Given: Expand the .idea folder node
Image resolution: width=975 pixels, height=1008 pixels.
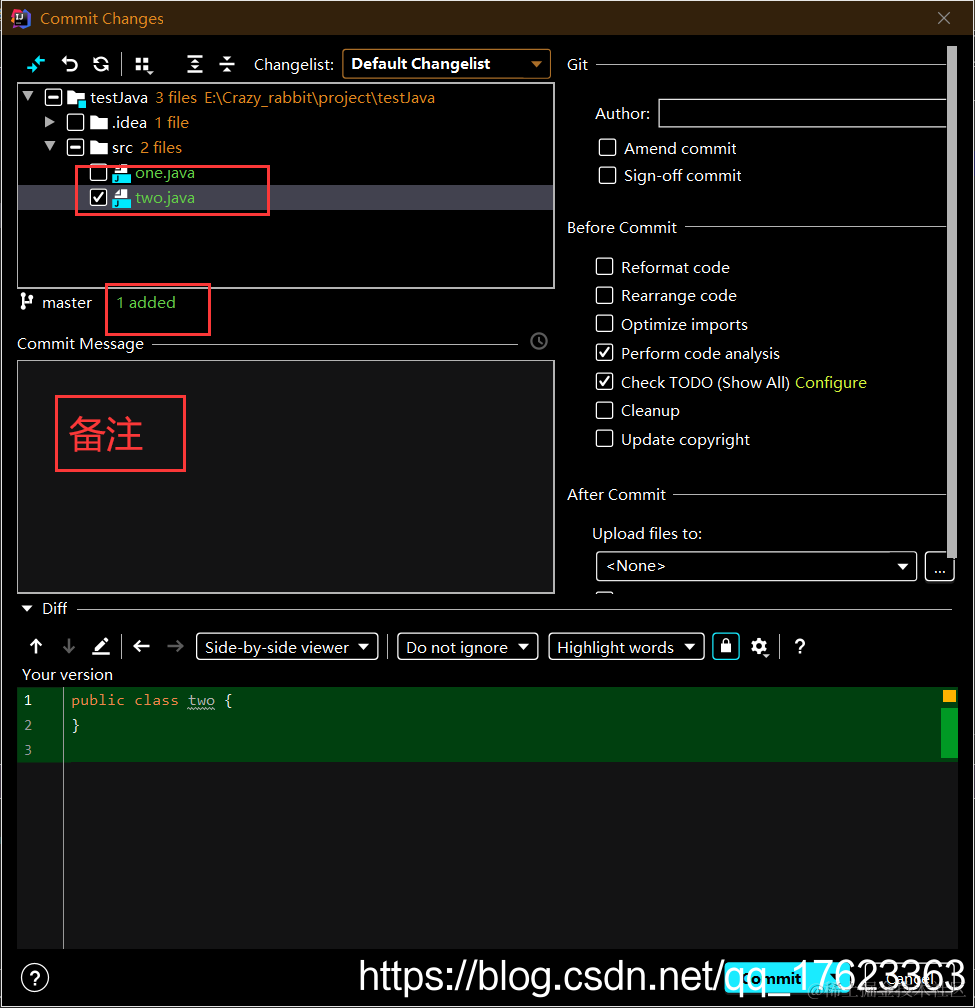Looking at the screenshot, I should (x=49, y=122).
